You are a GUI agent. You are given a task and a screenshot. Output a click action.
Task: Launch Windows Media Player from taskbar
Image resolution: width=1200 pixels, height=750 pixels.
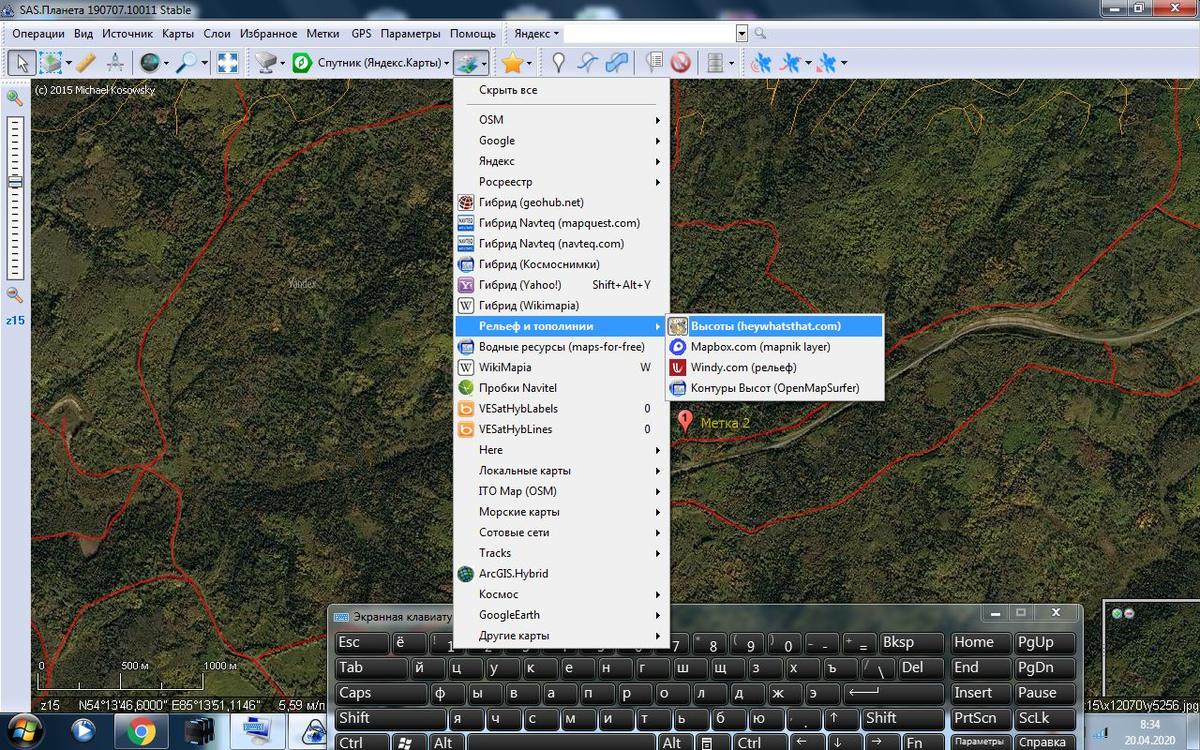(x=84, y=732)
